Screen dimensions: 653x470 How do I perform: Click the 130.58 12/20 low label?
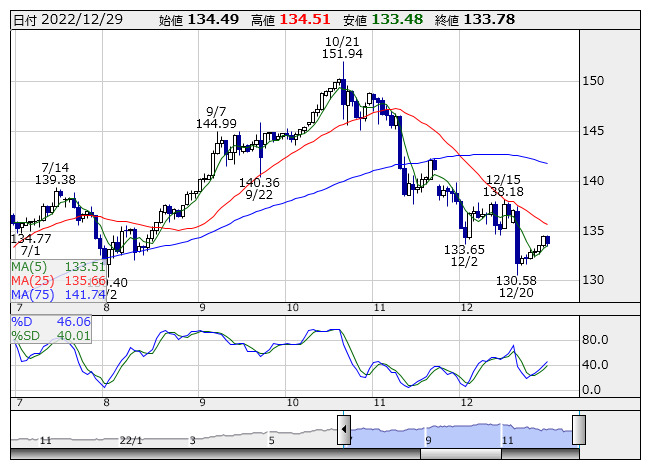516,286
